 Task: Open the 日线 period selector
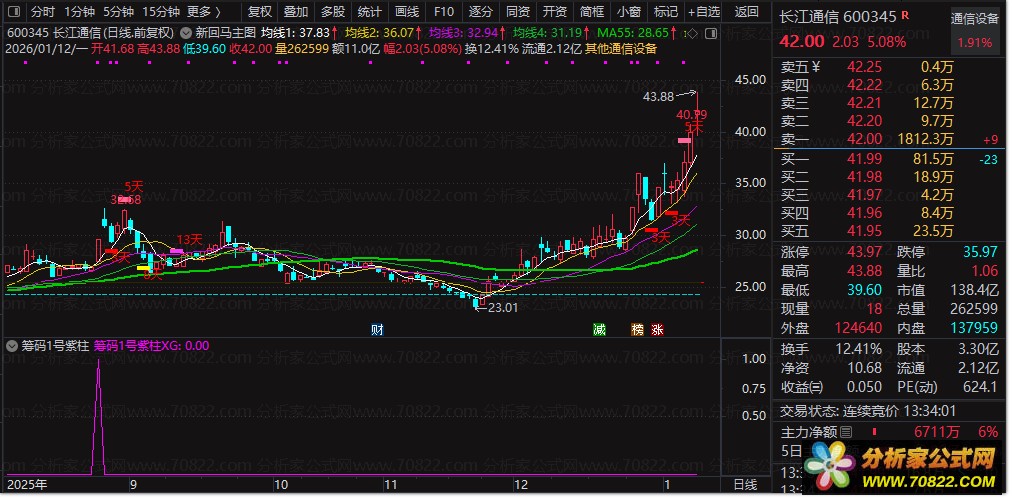click(x=745, y=484)
